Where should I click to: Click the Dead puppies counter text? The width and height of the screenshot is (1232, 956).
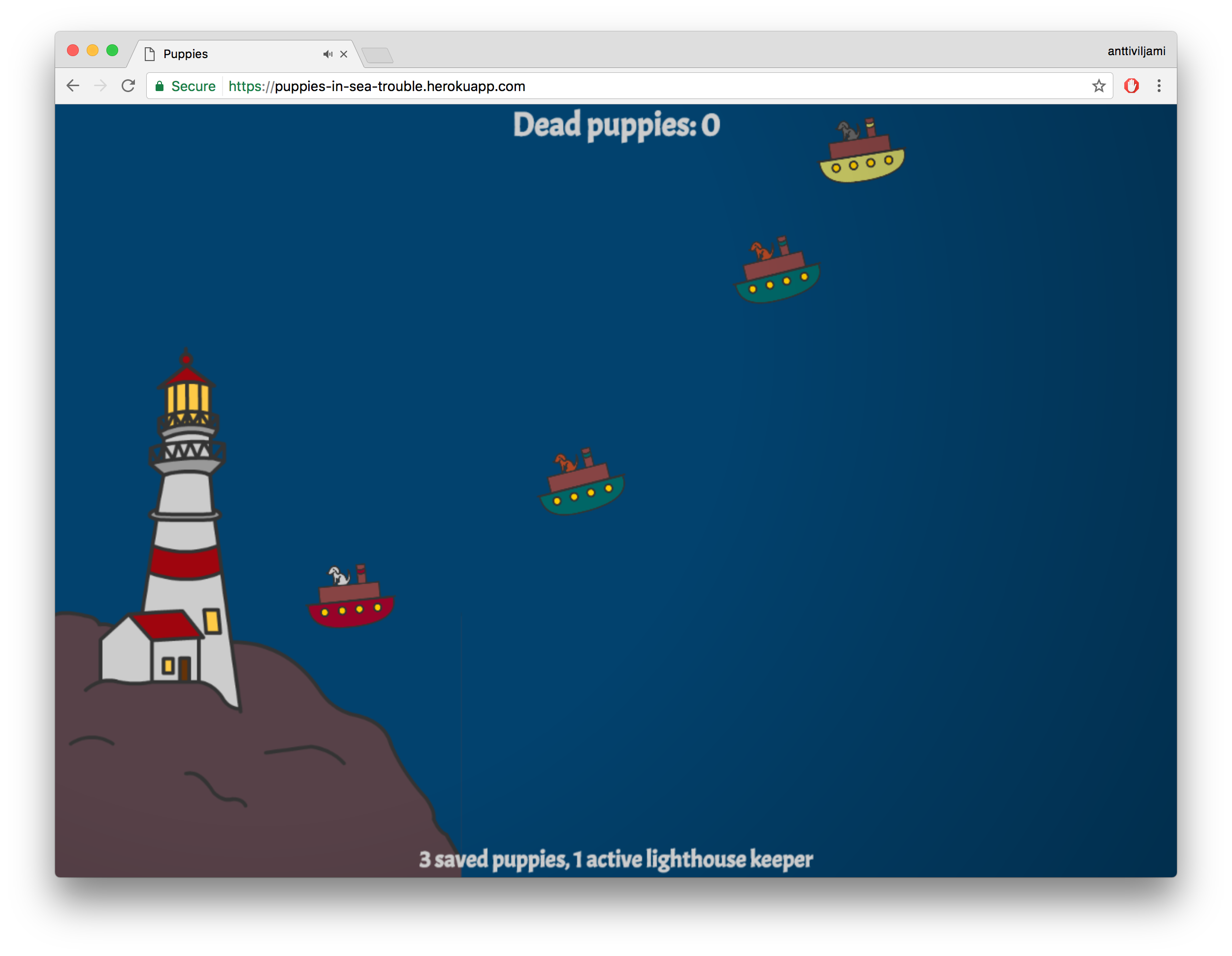pyautogui.click(x=616, y=125)
